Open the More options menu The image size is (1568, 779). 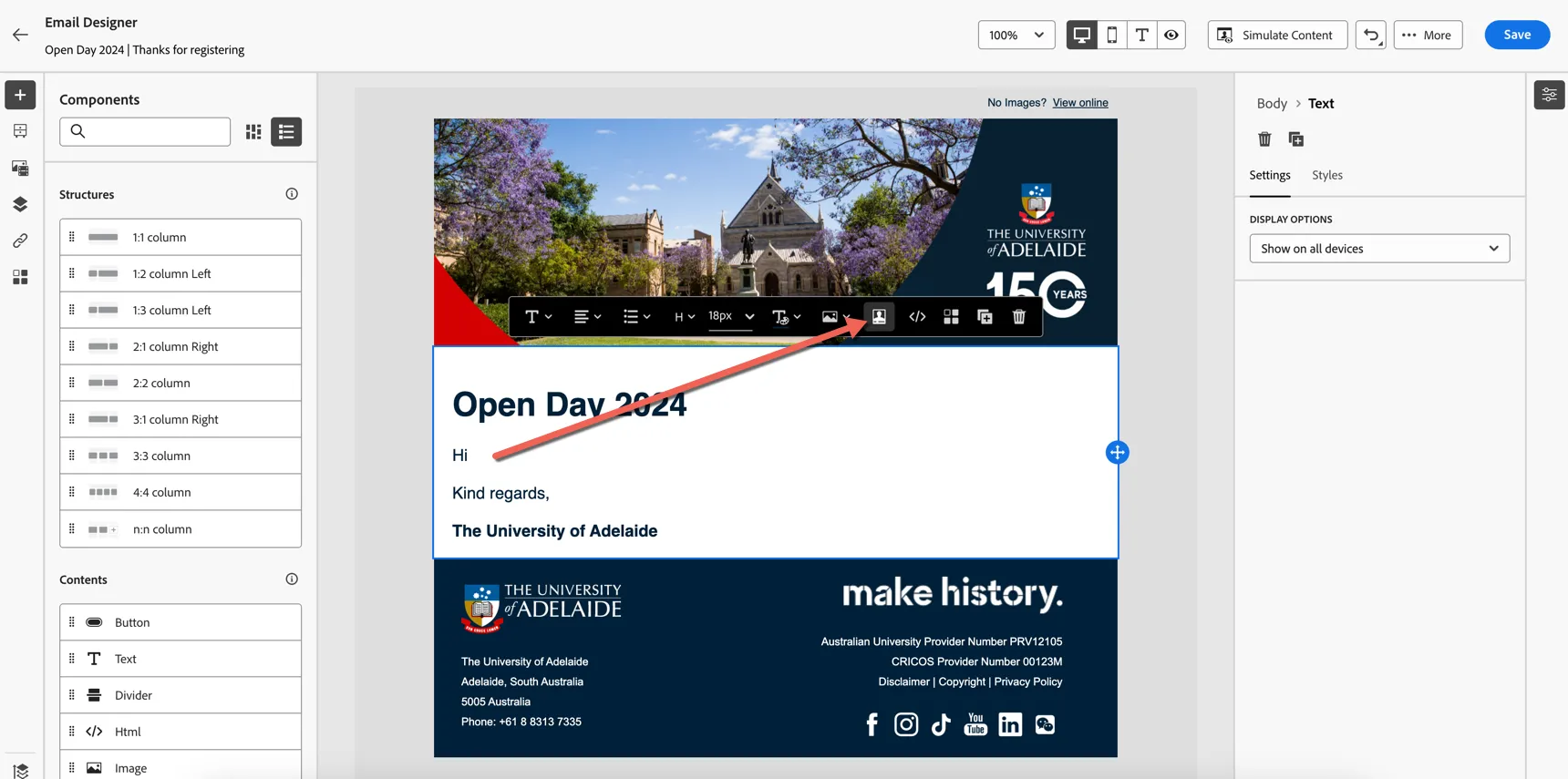pos(1428,35)
